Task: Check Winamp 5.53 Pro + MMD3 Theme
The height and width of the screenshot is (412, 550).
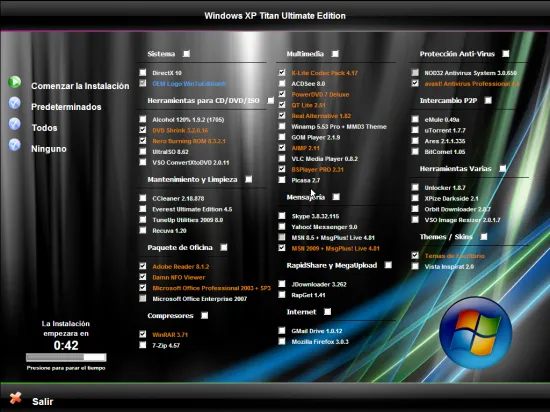Action: 282,126
